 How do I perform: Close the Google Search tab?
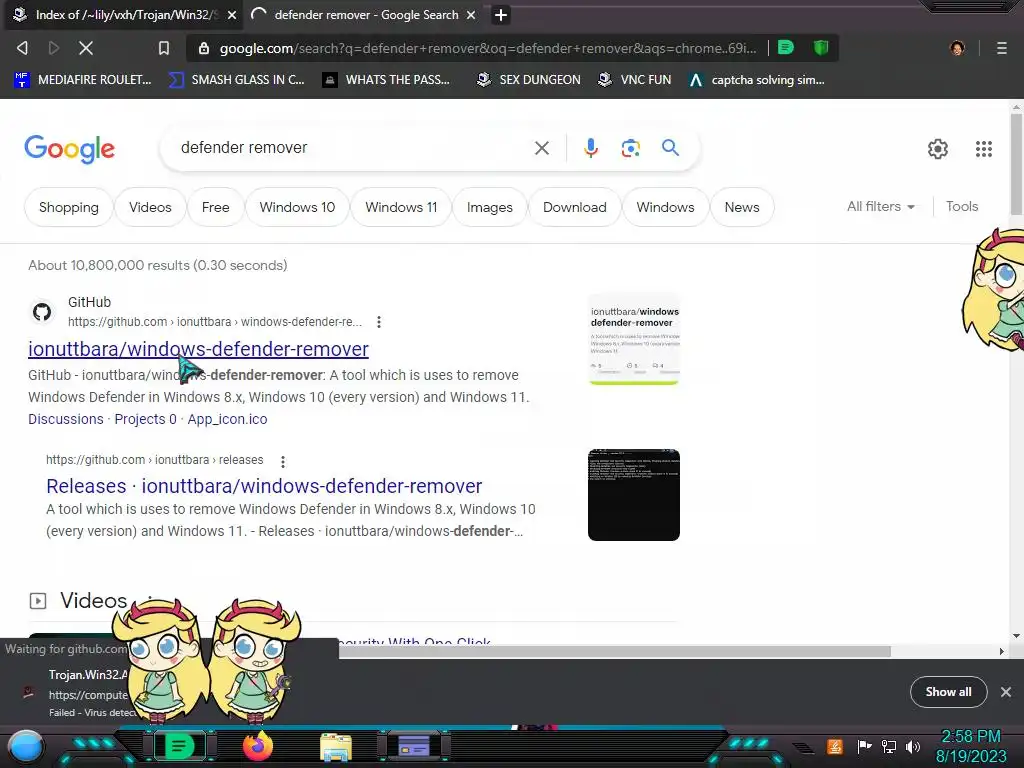471,14
